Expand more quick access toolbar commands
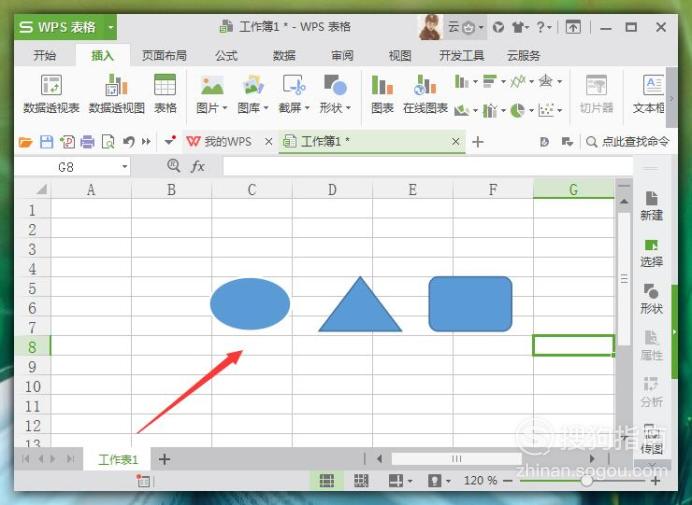692x505 pixels. 146,142
